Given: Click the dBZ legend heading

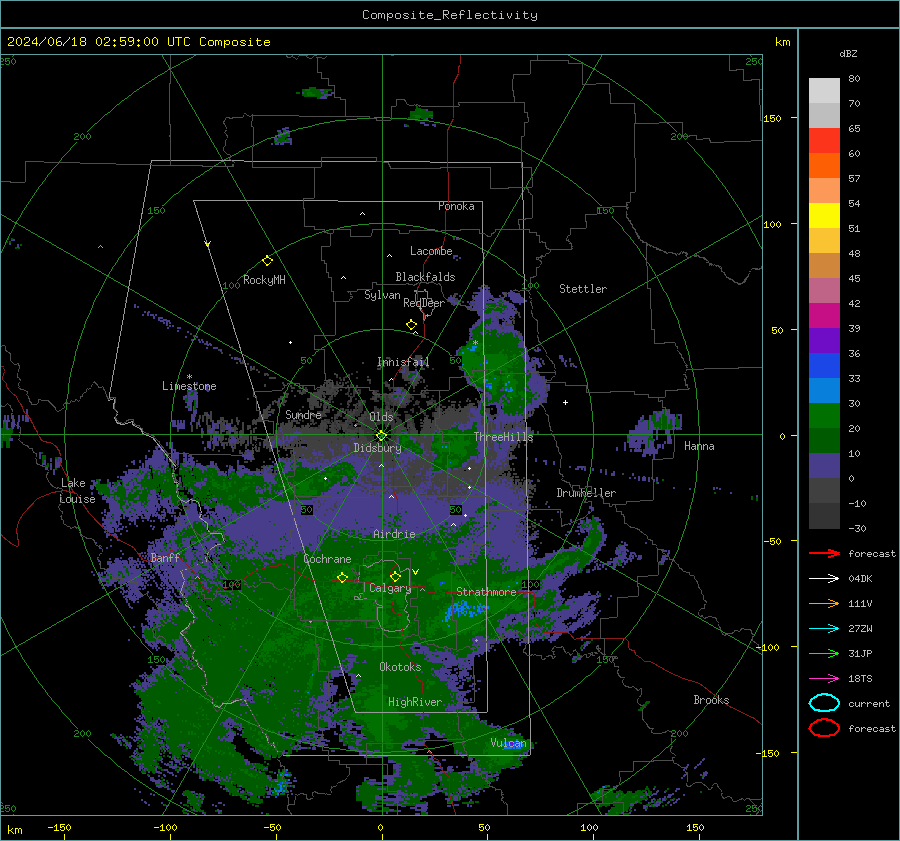Looking at the screenshot, I should pos(848,53).
